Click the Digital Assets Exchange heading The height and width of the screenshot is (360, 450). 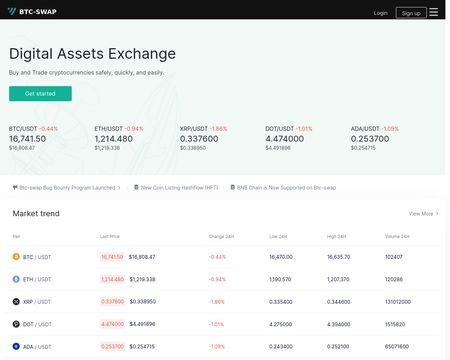(x=92, y=54)
